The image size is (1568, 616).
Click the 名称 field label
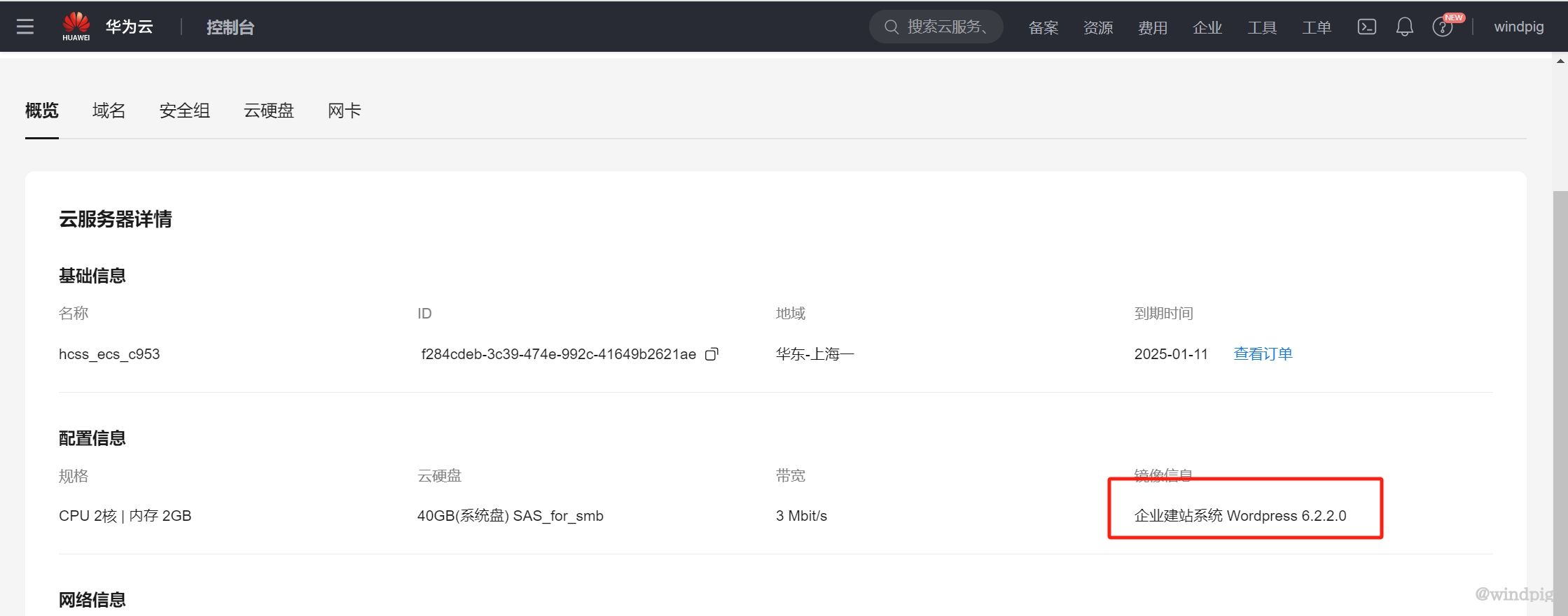pyautogui.click(x=74, y=314)
